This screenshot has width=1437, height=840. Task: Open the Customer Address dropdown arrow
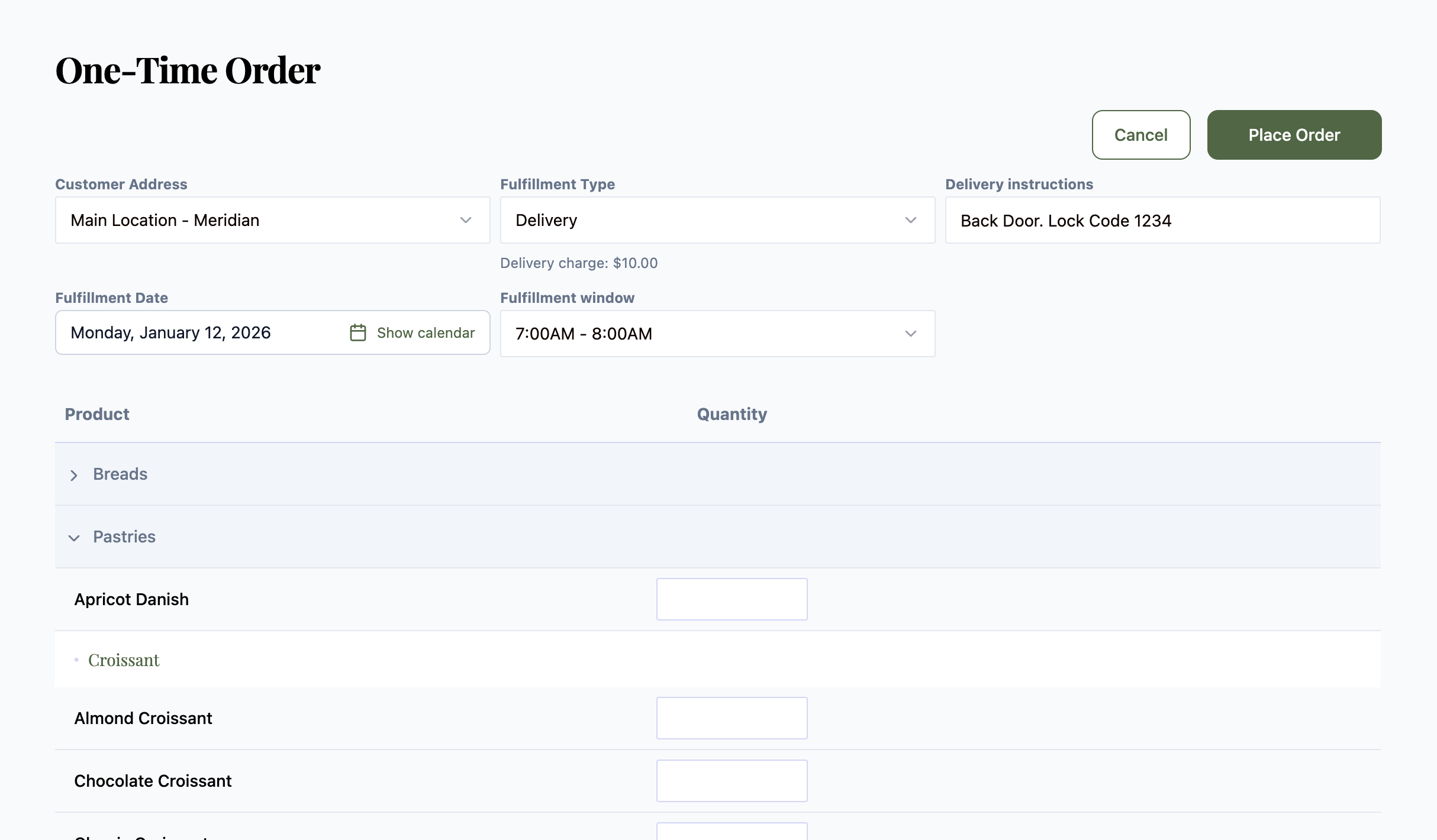[466, 220]
